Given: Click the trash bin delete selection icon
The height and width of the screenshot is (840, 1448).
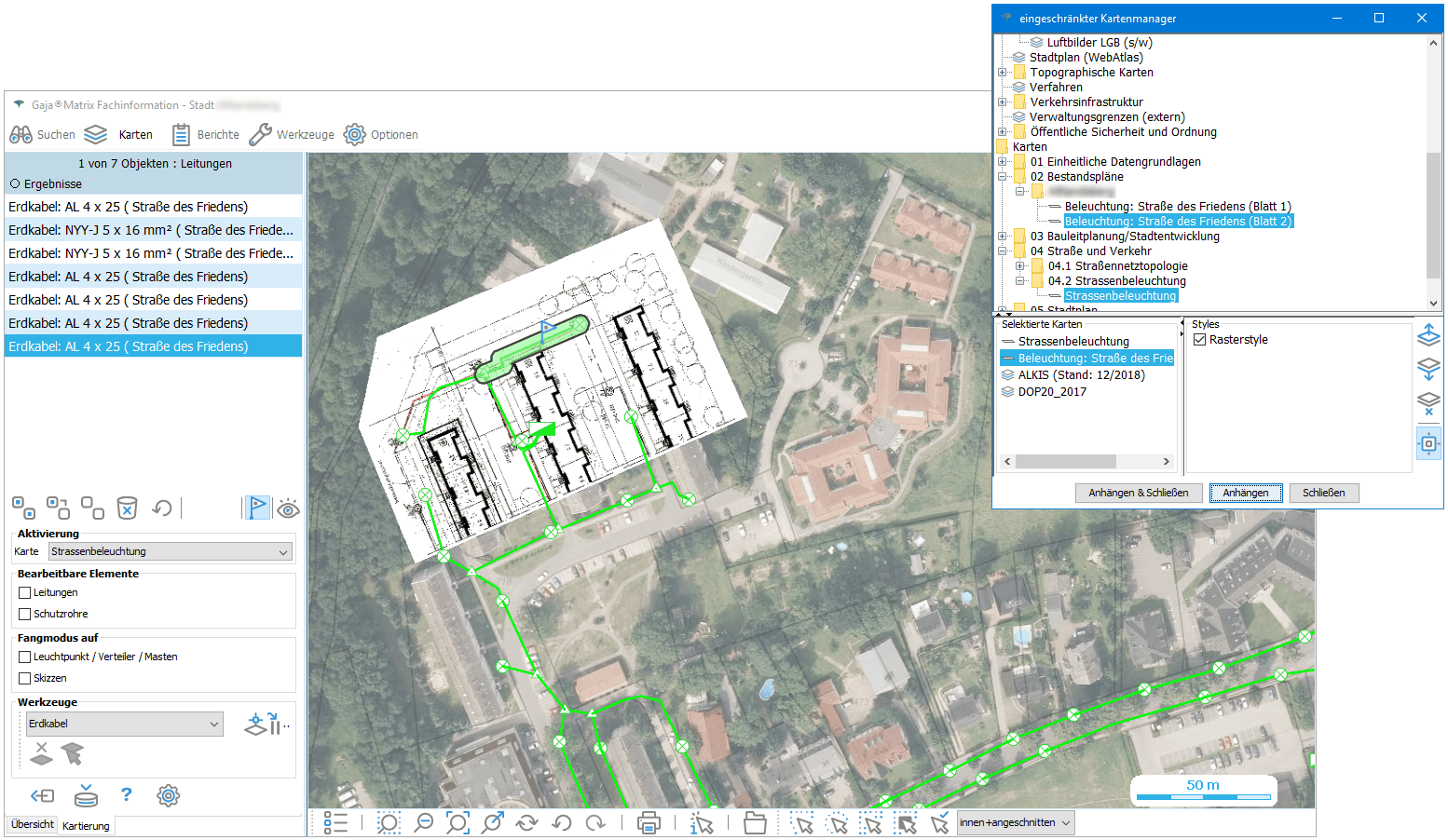Looking at the screenshot, I should click(x=127, y=508).
